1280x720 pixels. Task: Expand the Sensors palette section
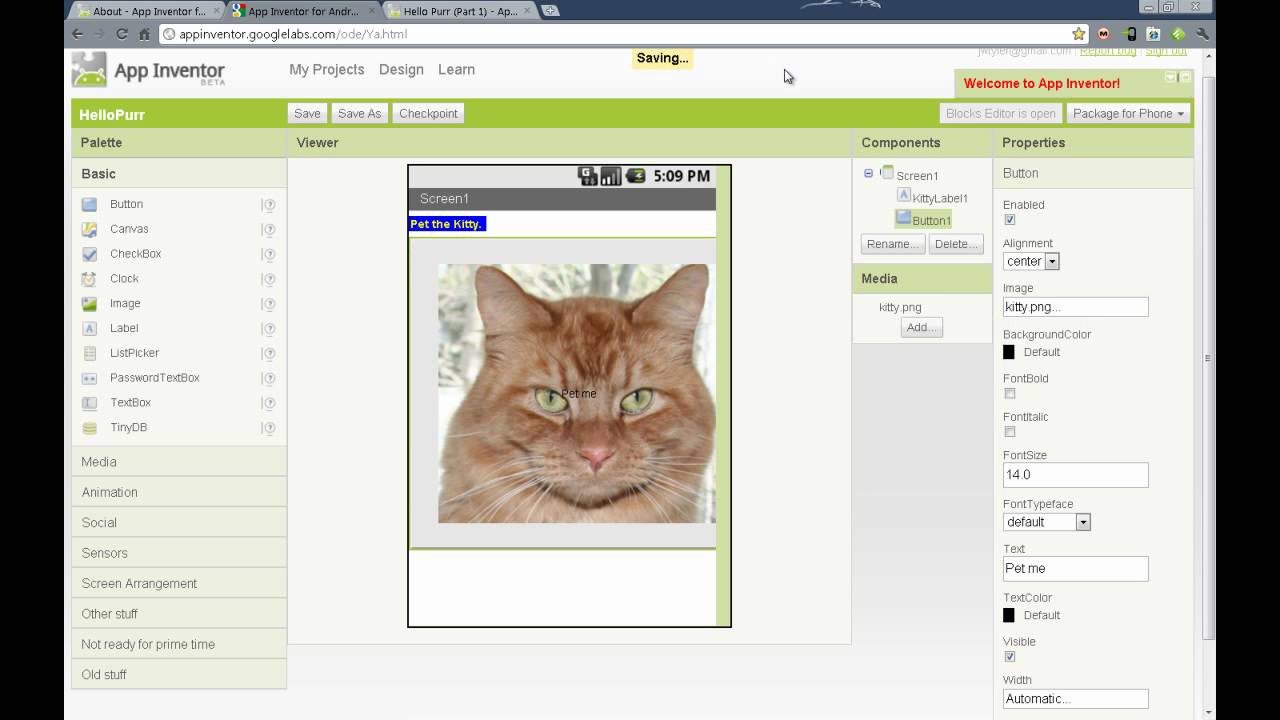point(179,553)
